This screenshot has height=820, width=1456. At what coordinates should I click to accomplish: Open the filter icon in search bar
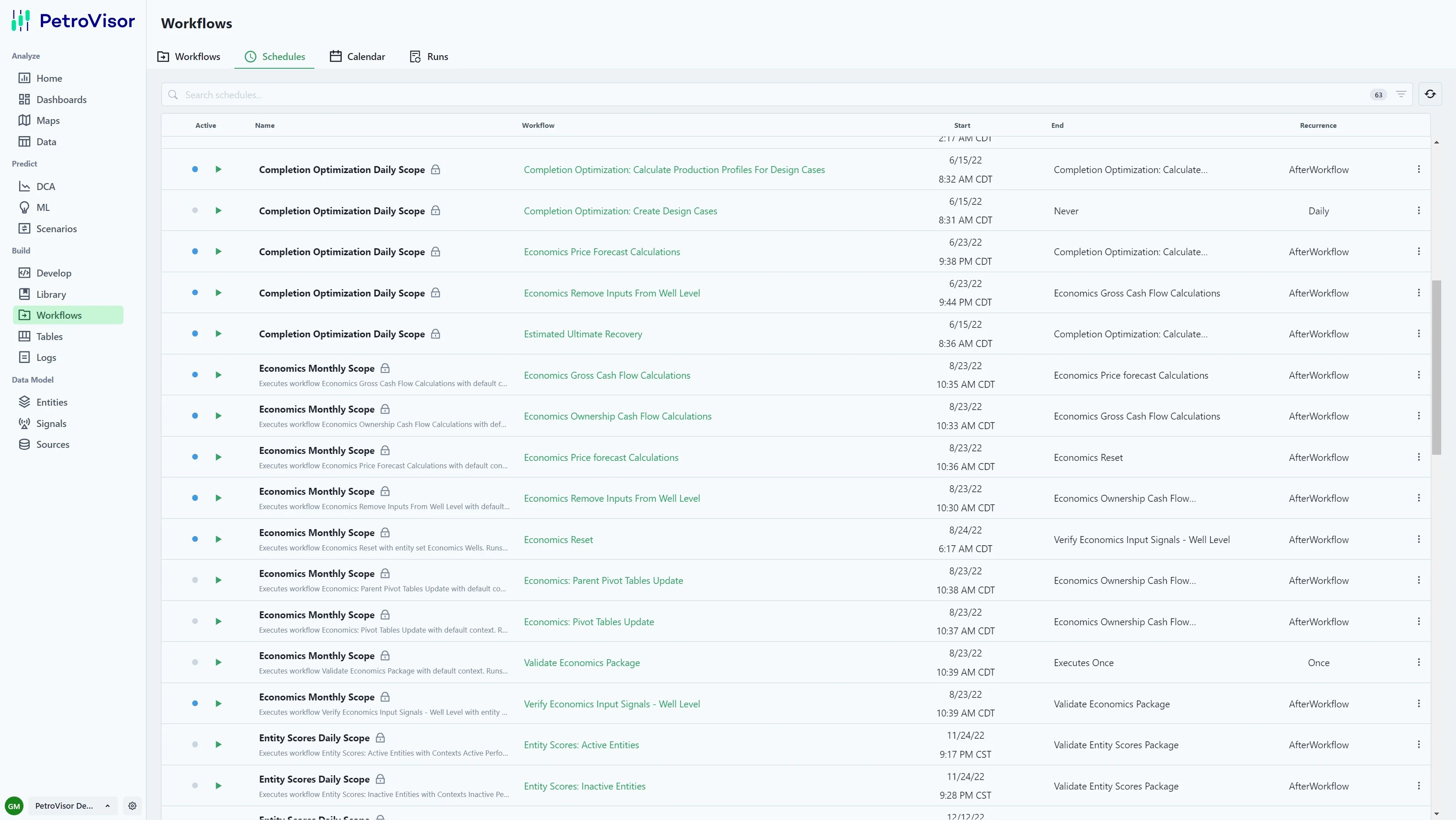point(1401,94)
